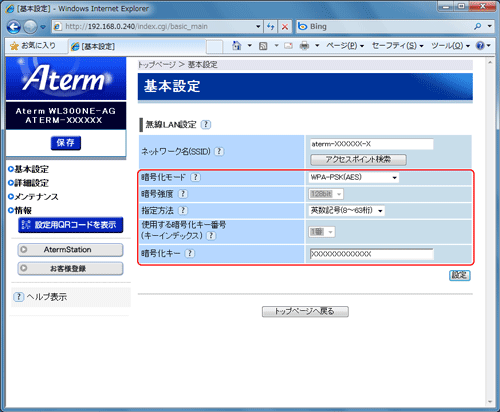Click the Bing search magnifier icon
The height and width of the screenshot is (412, 500).
[477, 26]
